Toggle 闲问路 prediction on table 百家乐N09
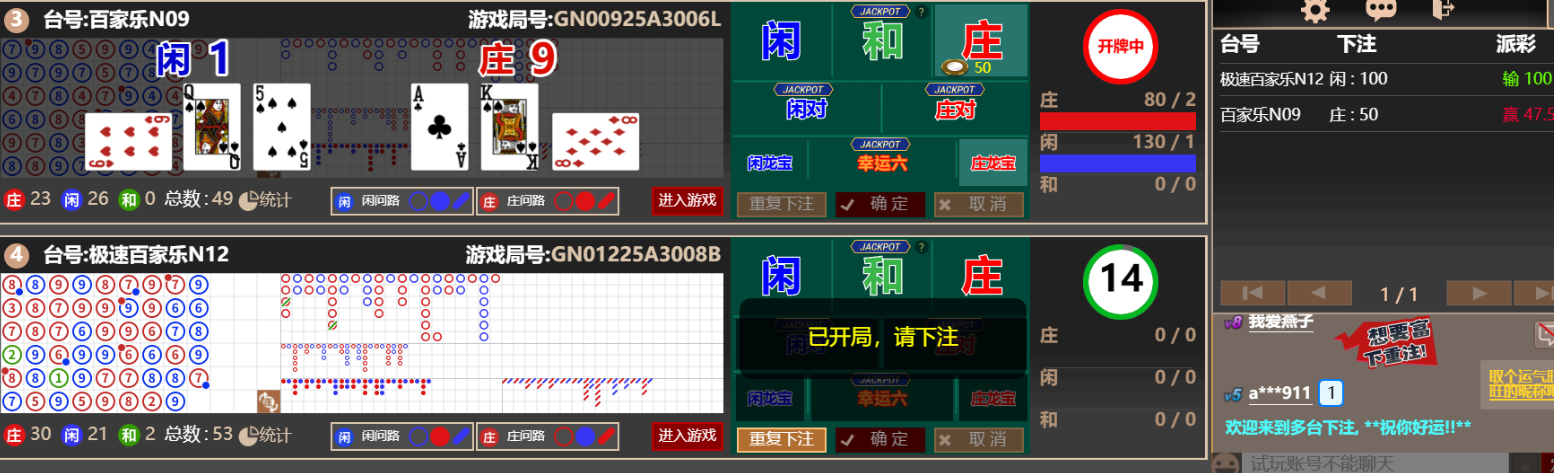The image size is (1554, 473). pos(400,201)
